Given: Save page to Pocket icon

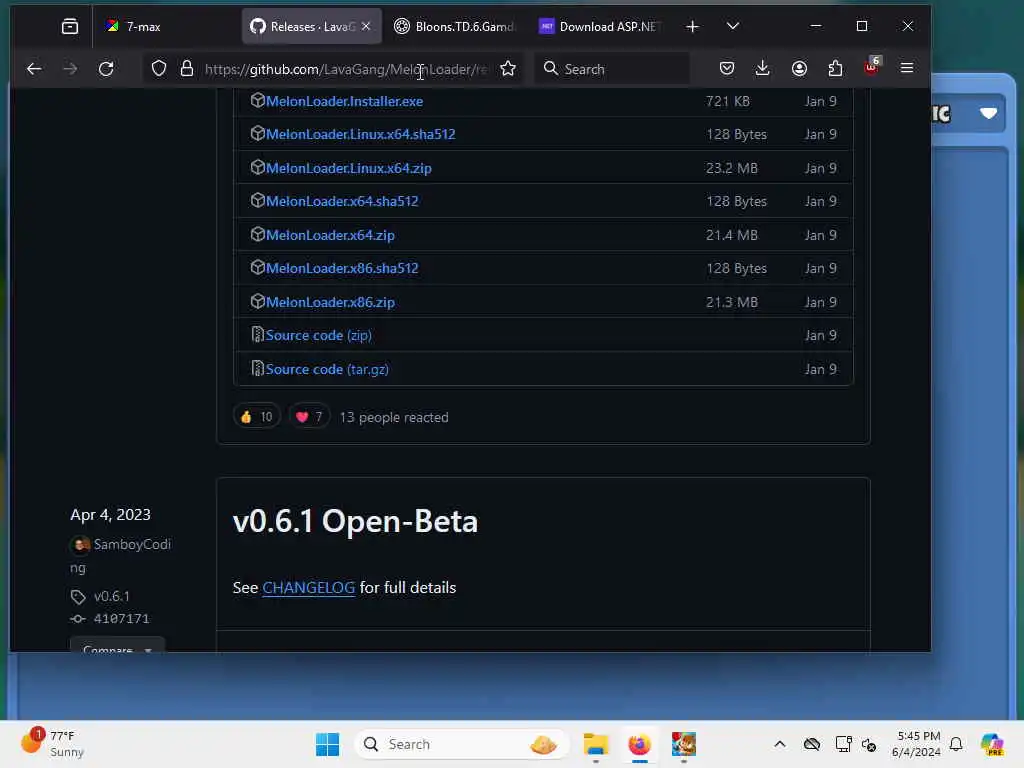Looking at the screenshot, I should point(727,69).
